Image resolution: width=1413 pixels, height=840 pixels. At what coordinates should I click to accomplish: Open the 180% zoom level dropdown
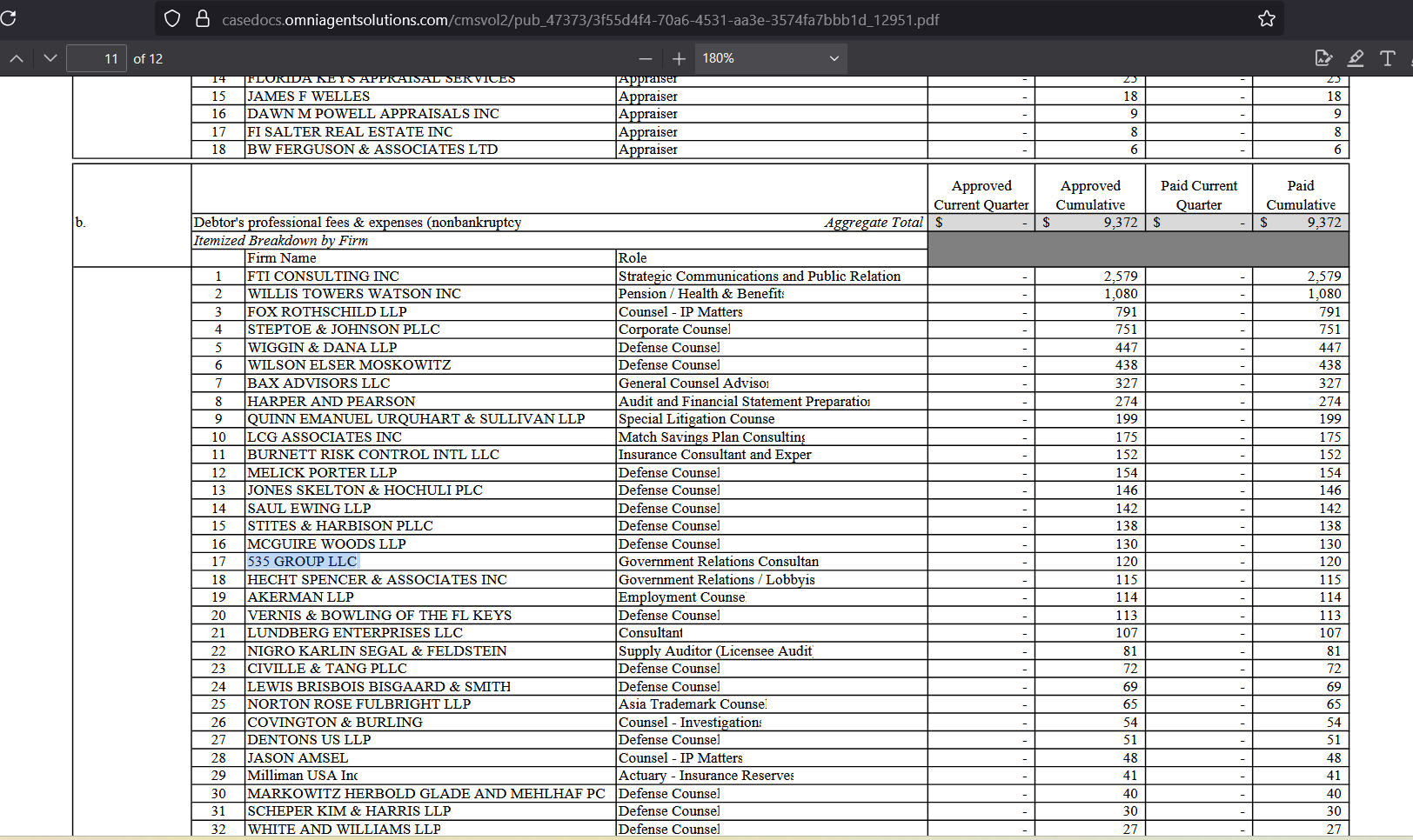[x=769, y=58]
